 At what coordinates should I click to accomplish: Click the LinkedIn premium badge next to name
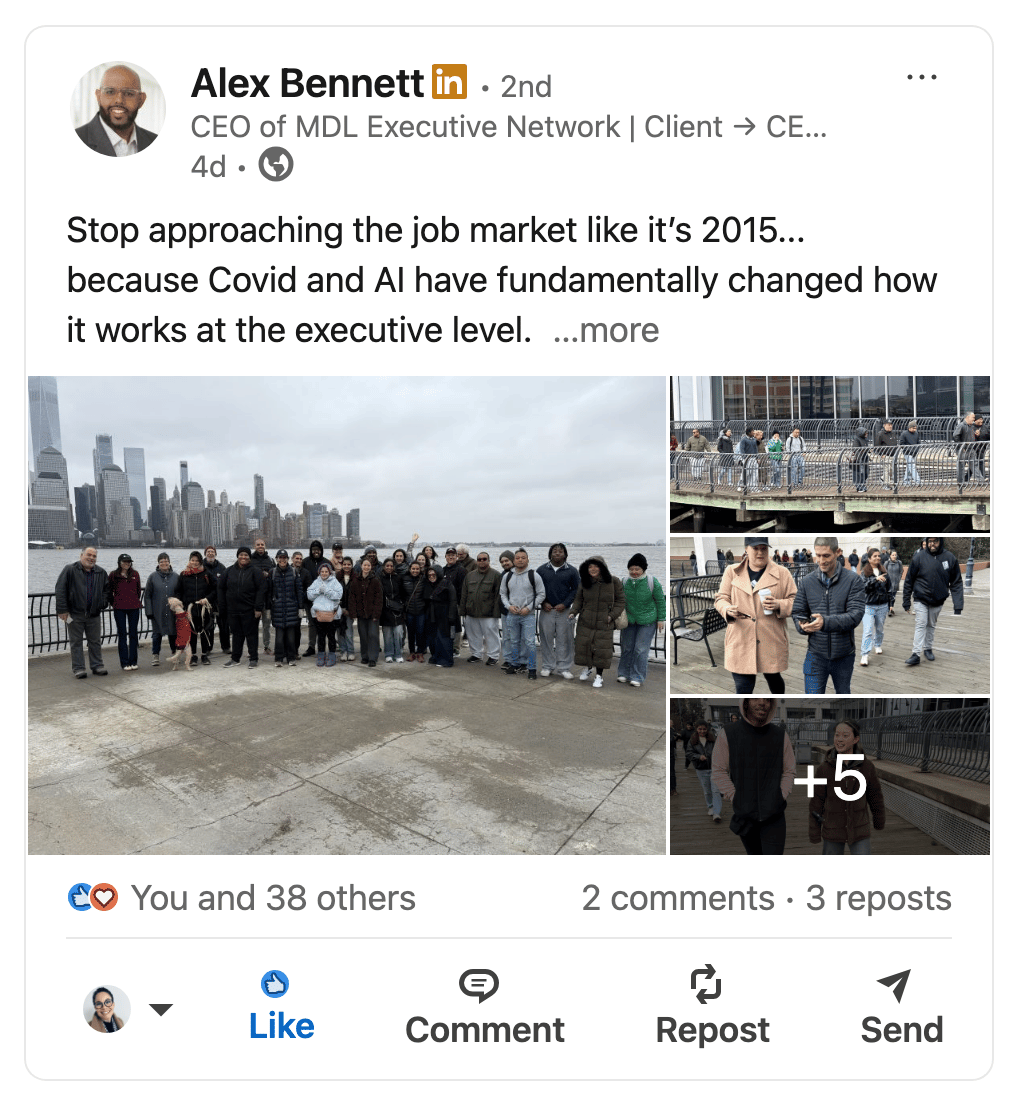[x=450, y=82]
